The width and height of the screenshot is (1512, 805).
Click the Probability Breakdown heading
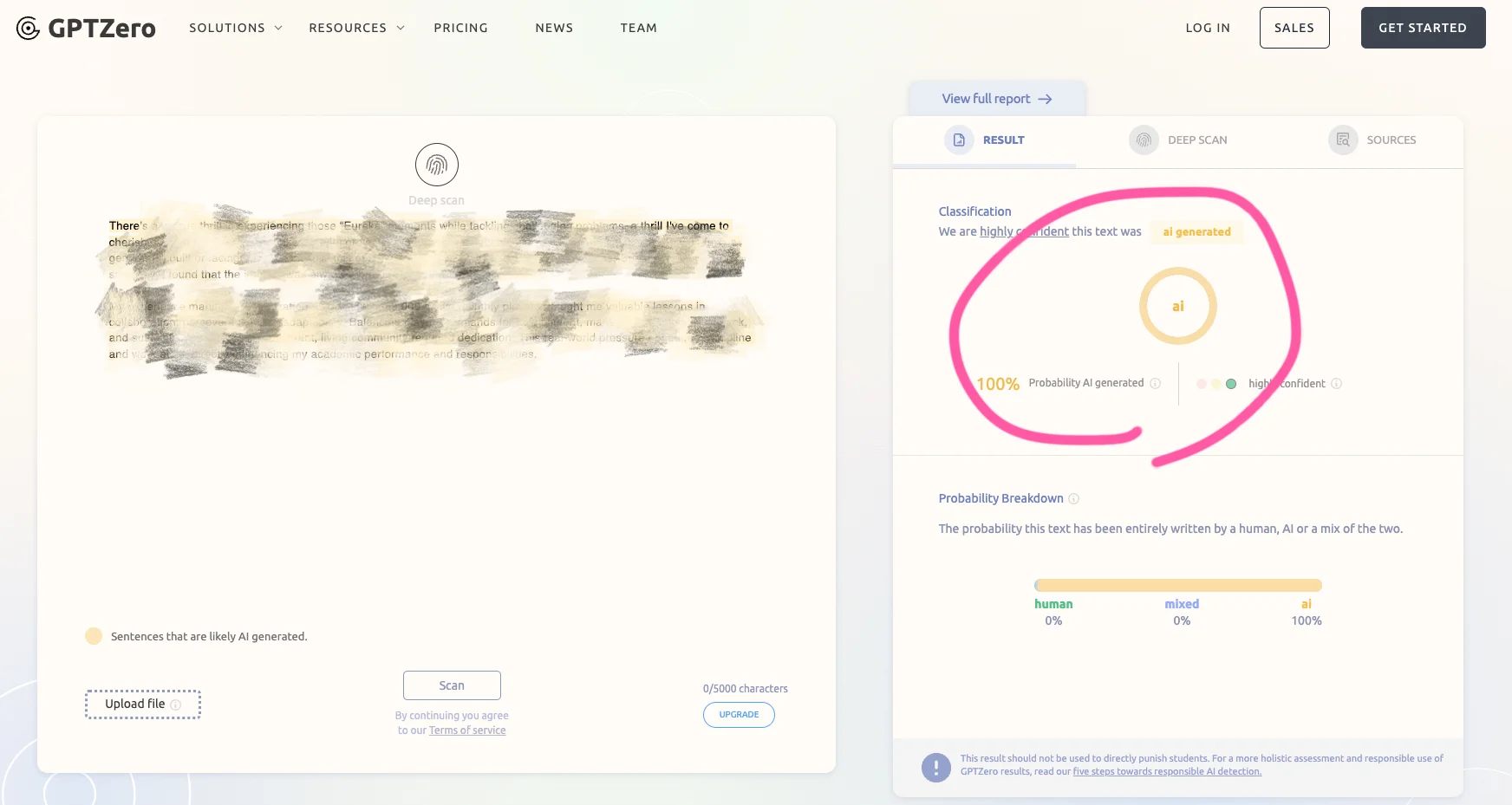1000,498
